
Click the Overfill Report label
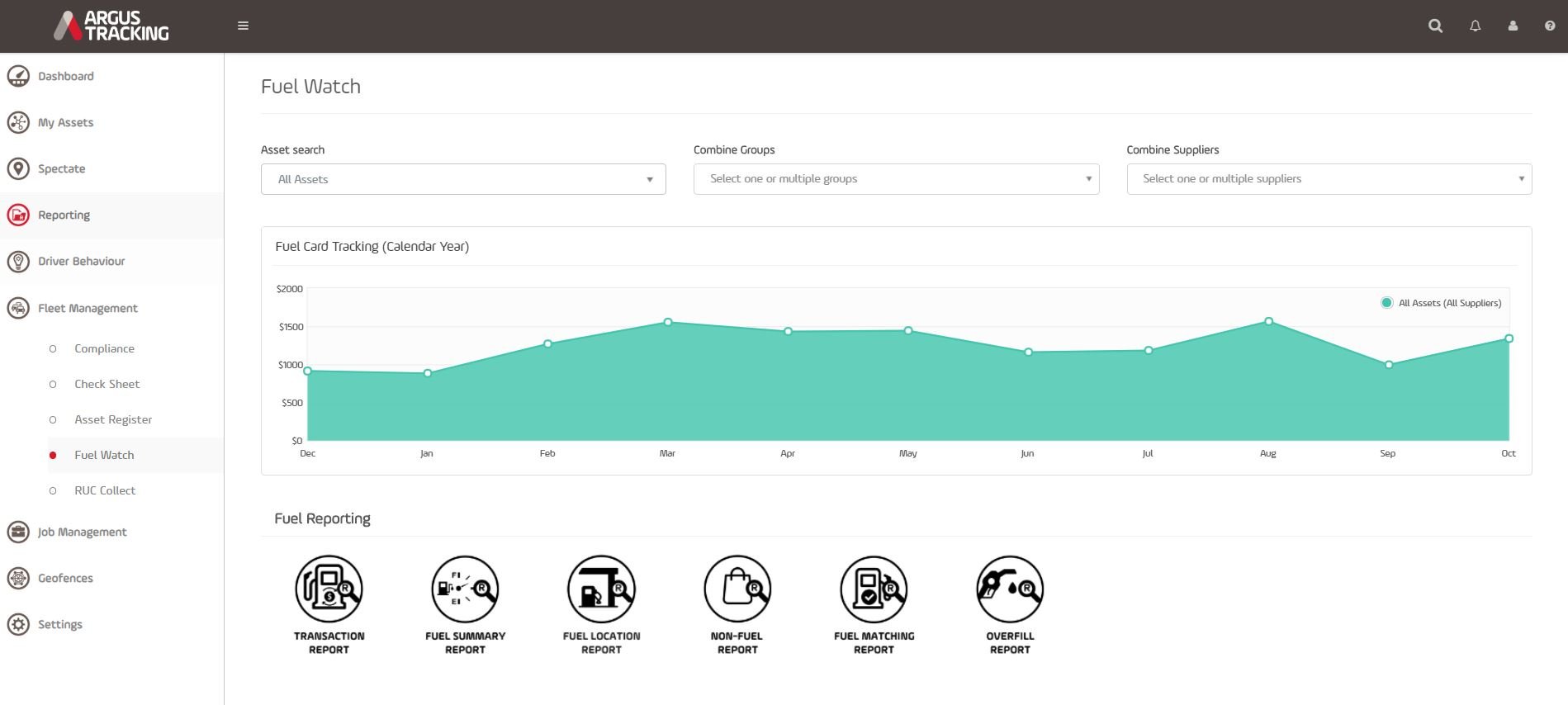point(1010,643)
